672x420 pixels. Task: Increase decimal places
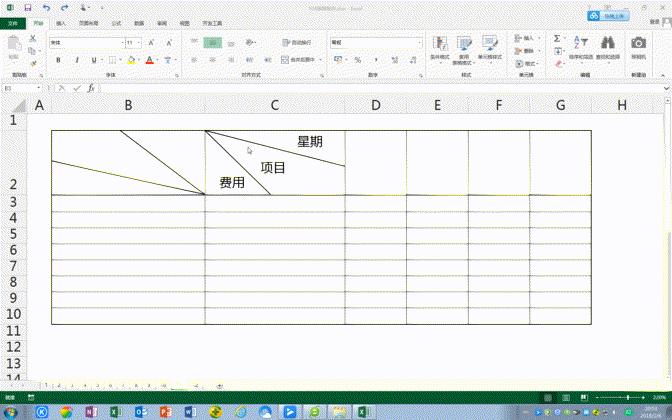[x=395, y=60]
